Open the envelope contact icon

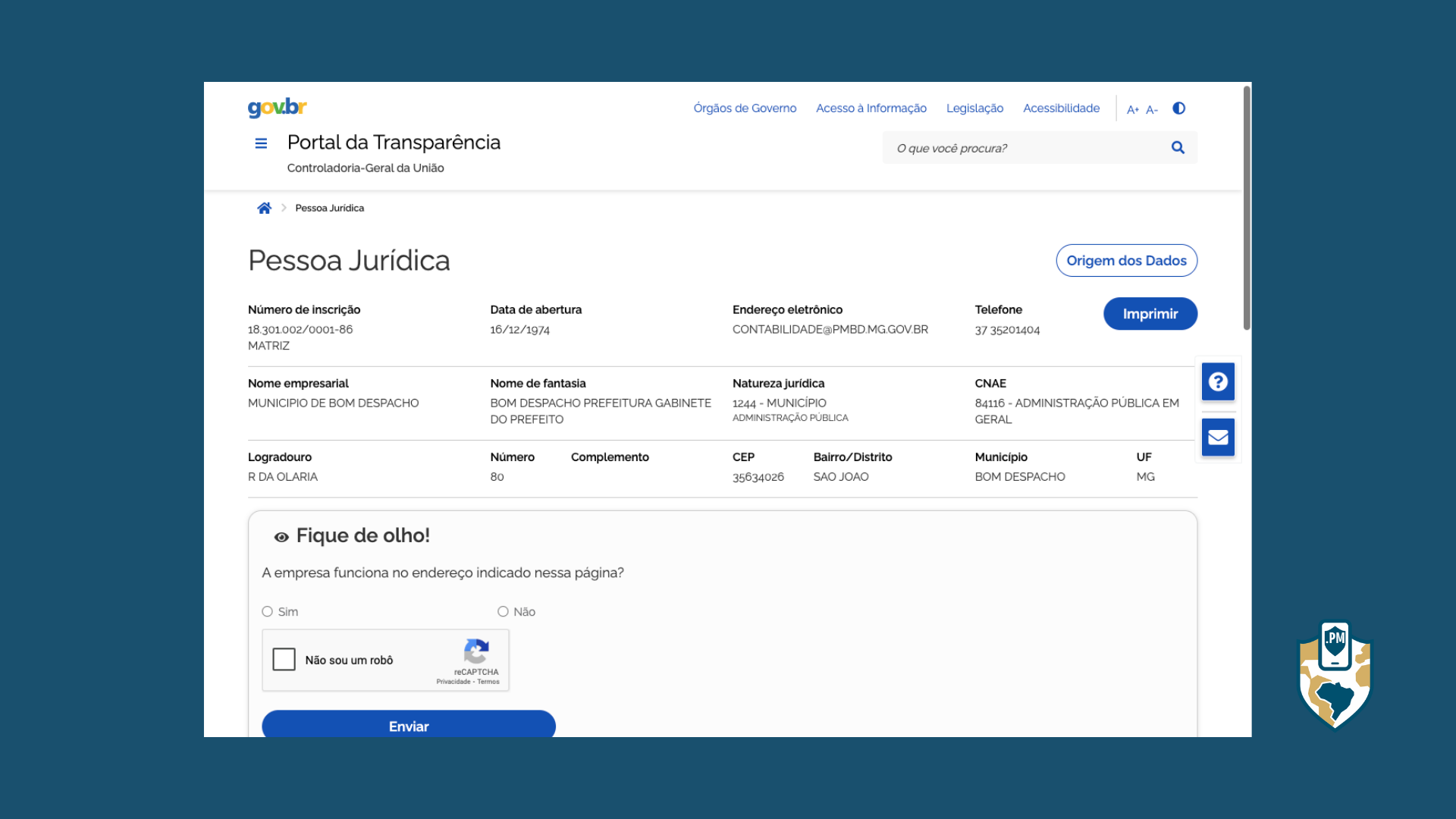click(x=1218, y=438)
